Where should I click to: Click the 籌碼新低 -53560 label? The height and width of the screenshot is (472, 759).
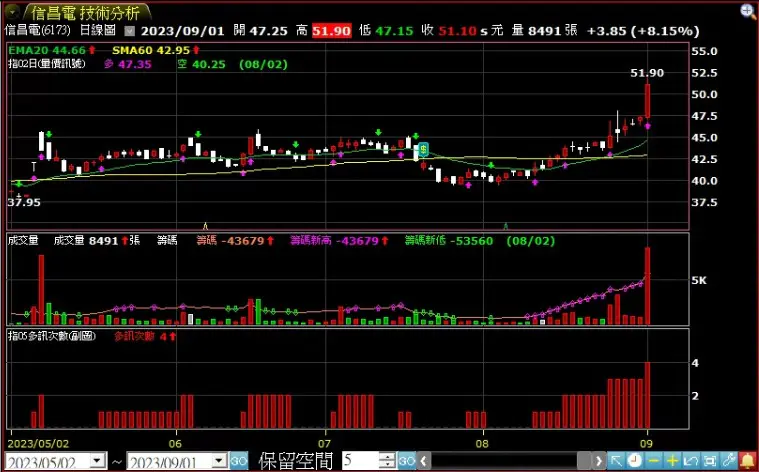tap(449, 240)
